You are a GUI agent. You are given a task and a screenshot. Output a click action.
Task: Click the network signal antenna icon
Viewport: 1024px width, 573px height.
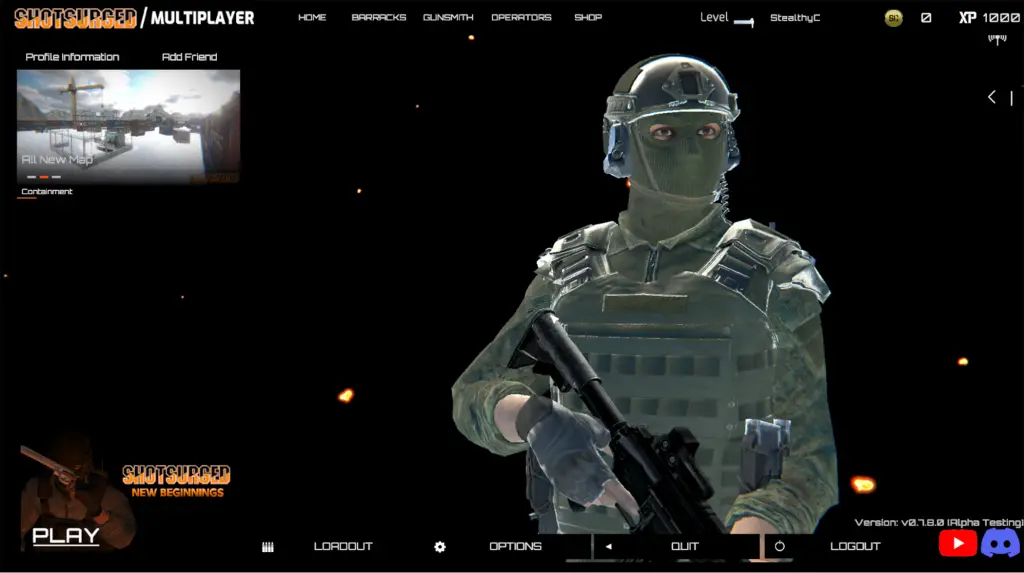click(996, 39)
